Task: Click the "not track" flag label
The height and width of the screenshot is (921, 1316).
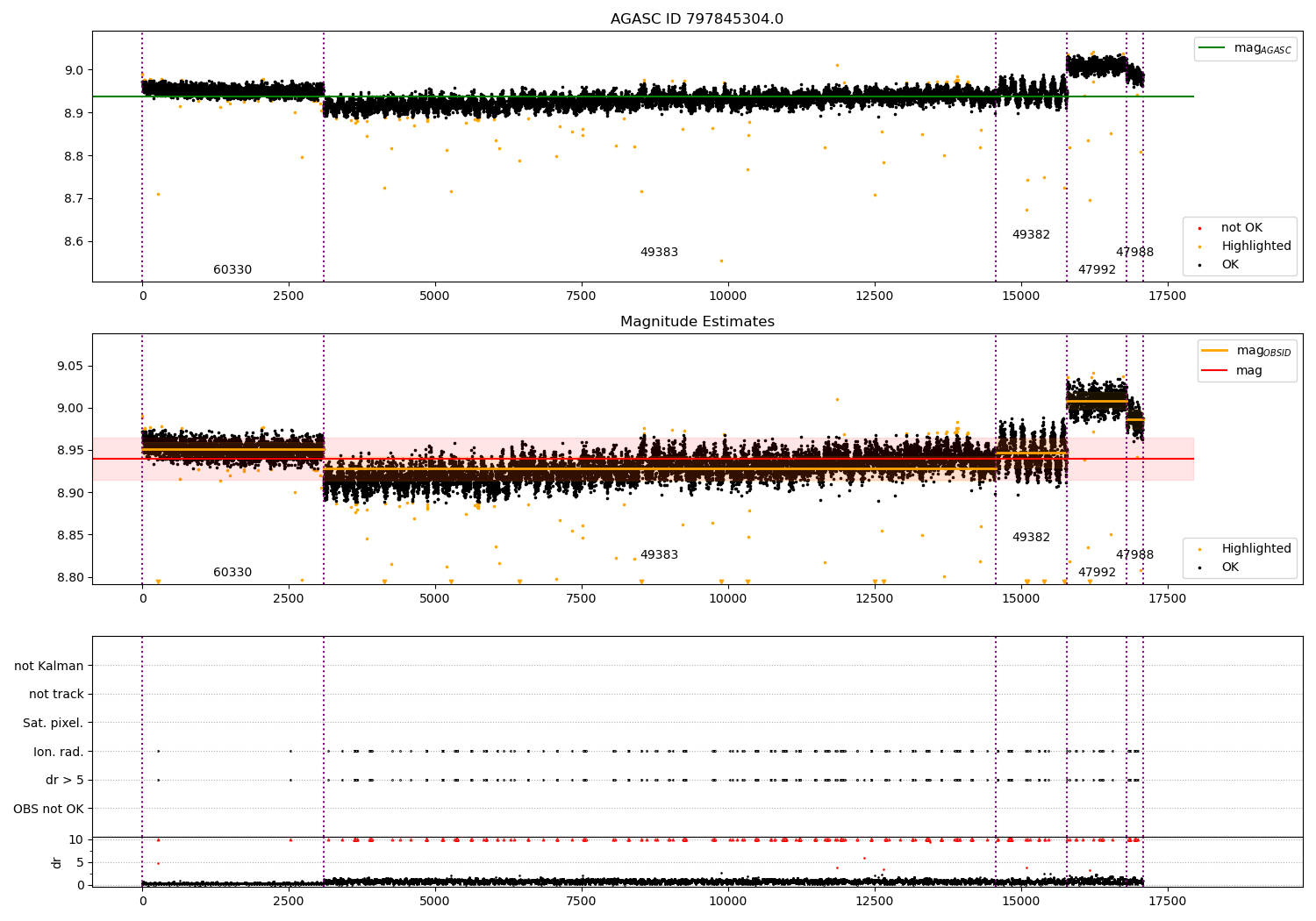Action: coord(56,695)
